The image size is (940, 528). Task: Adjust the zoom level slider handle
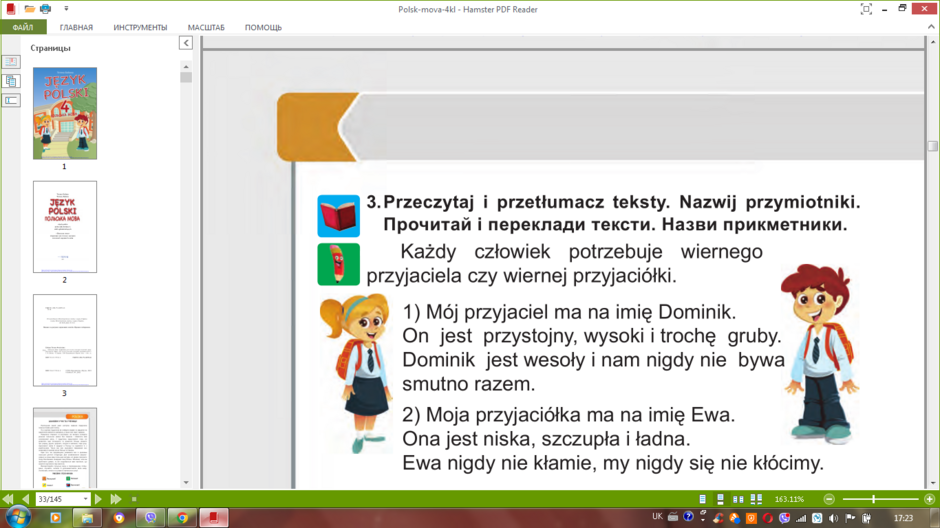pyautogui.click(x=873, y=499)
